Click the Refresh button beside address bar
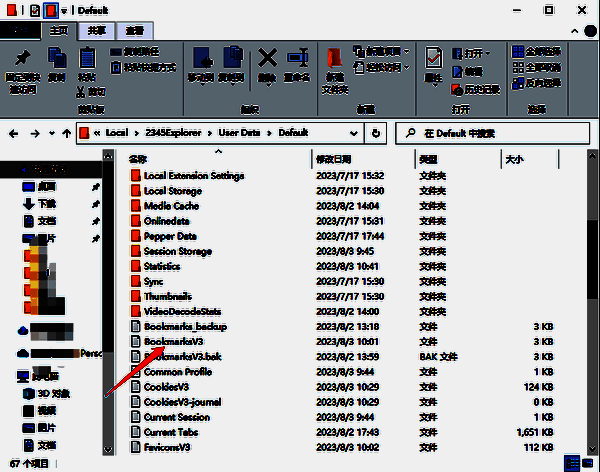The image size is (600, 472). (x=376, y=133)
